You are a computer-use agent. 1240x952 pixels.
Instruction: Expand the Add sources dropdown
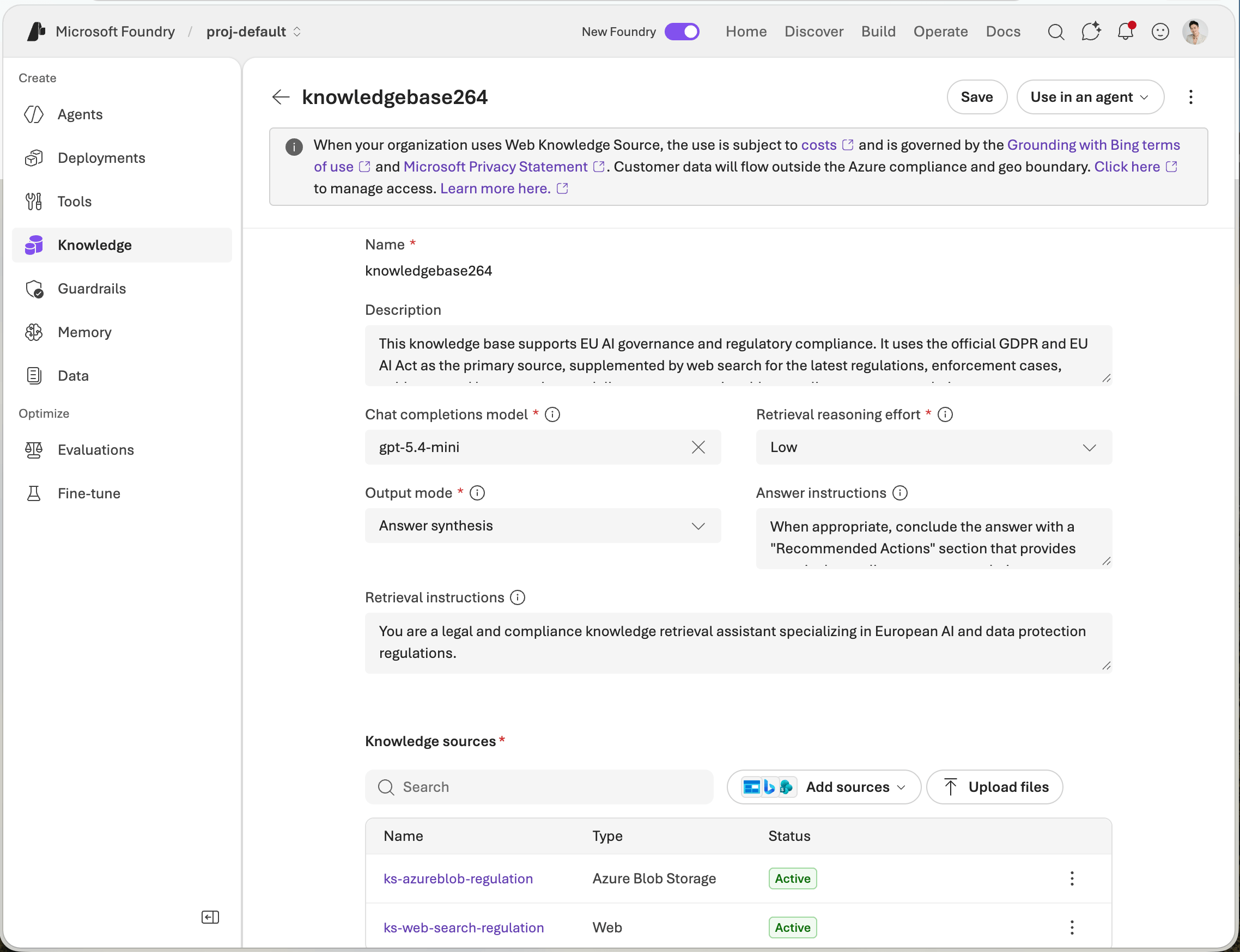pos(823,786)
